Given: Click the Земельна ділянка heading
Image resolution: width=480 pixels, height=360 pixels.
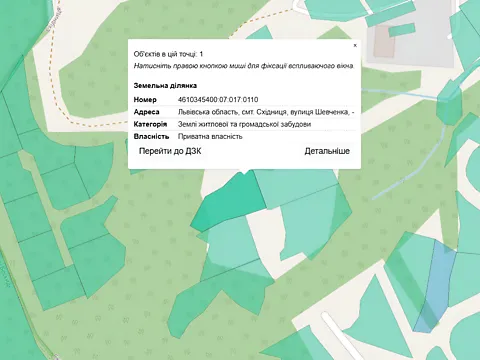Looking at the screenshot, I should (165, 85).
